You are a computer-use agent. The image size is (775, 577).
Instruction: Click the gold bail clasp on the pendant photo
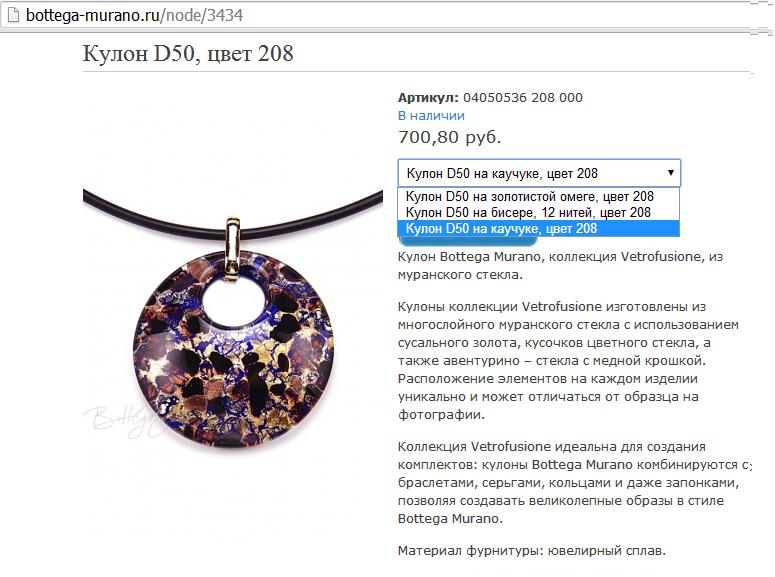point(233,250)
